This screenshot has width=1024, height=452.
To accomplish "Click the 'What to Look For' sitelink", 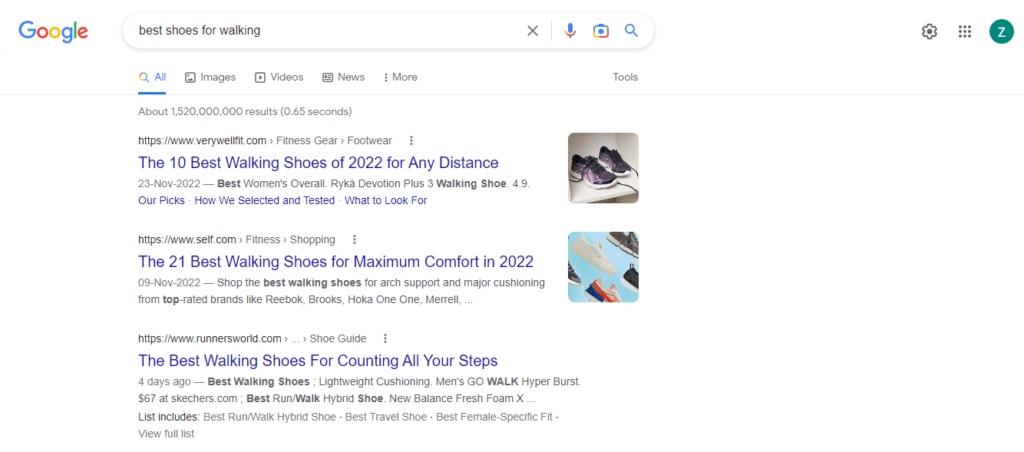I will (385, 201).
